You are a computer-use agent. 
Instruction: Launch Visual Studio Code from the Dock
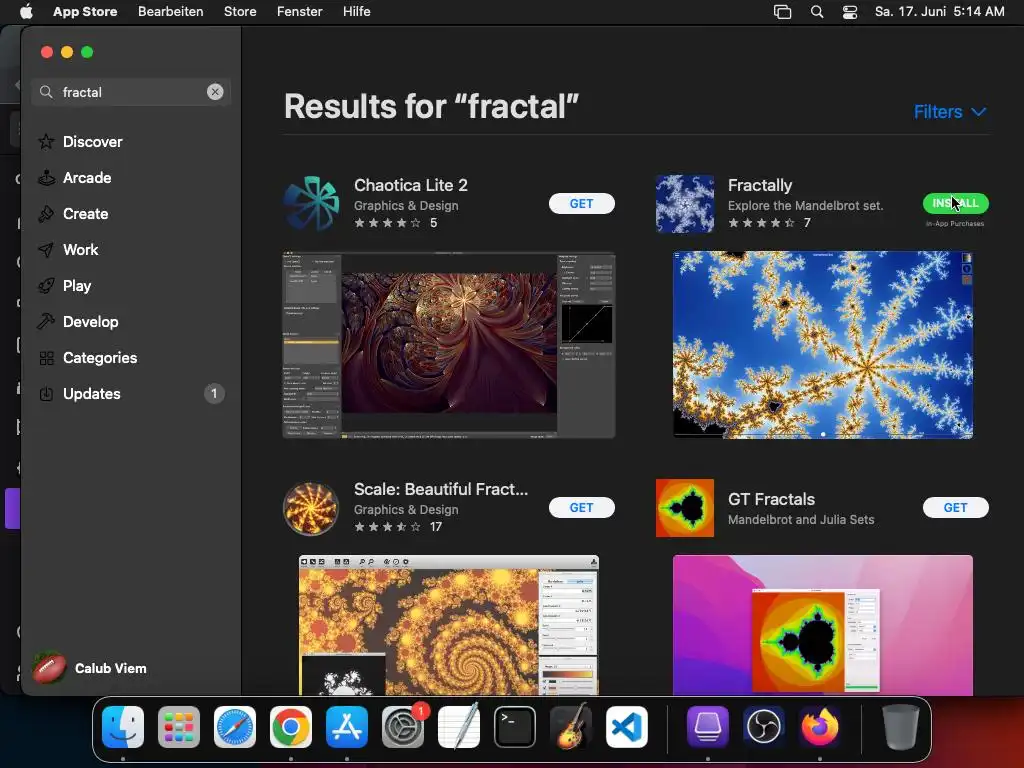(627, 727)
